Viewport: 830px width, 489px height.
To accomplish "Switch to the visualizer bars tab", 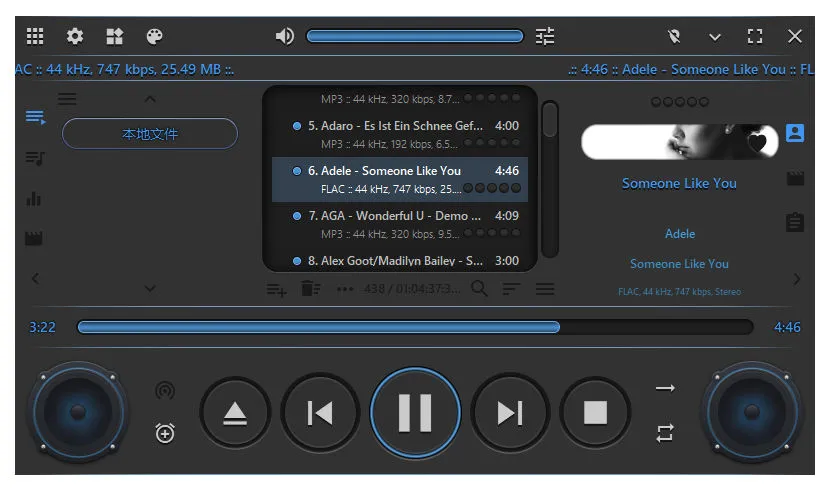I will (x=33, y=198).
